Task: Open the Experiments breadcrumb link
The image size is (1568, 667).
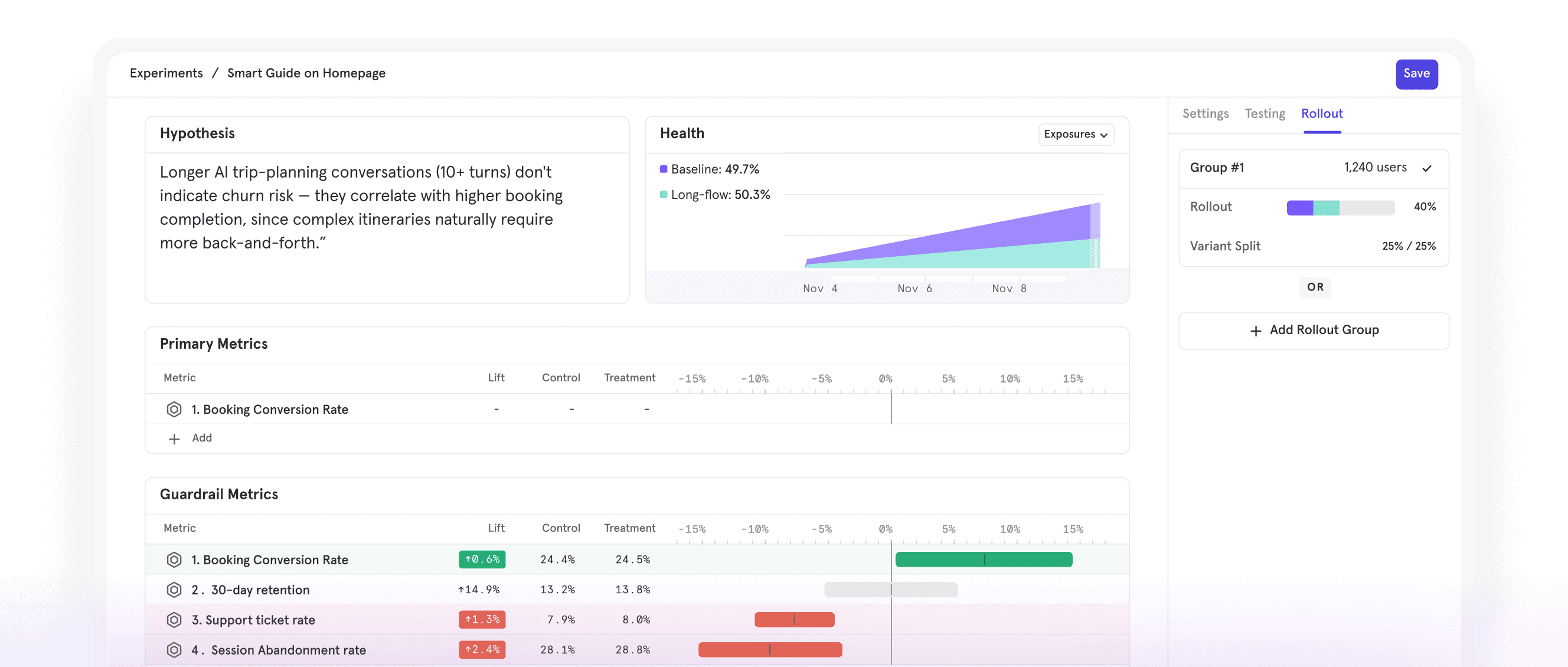Action: pos(166,73)
